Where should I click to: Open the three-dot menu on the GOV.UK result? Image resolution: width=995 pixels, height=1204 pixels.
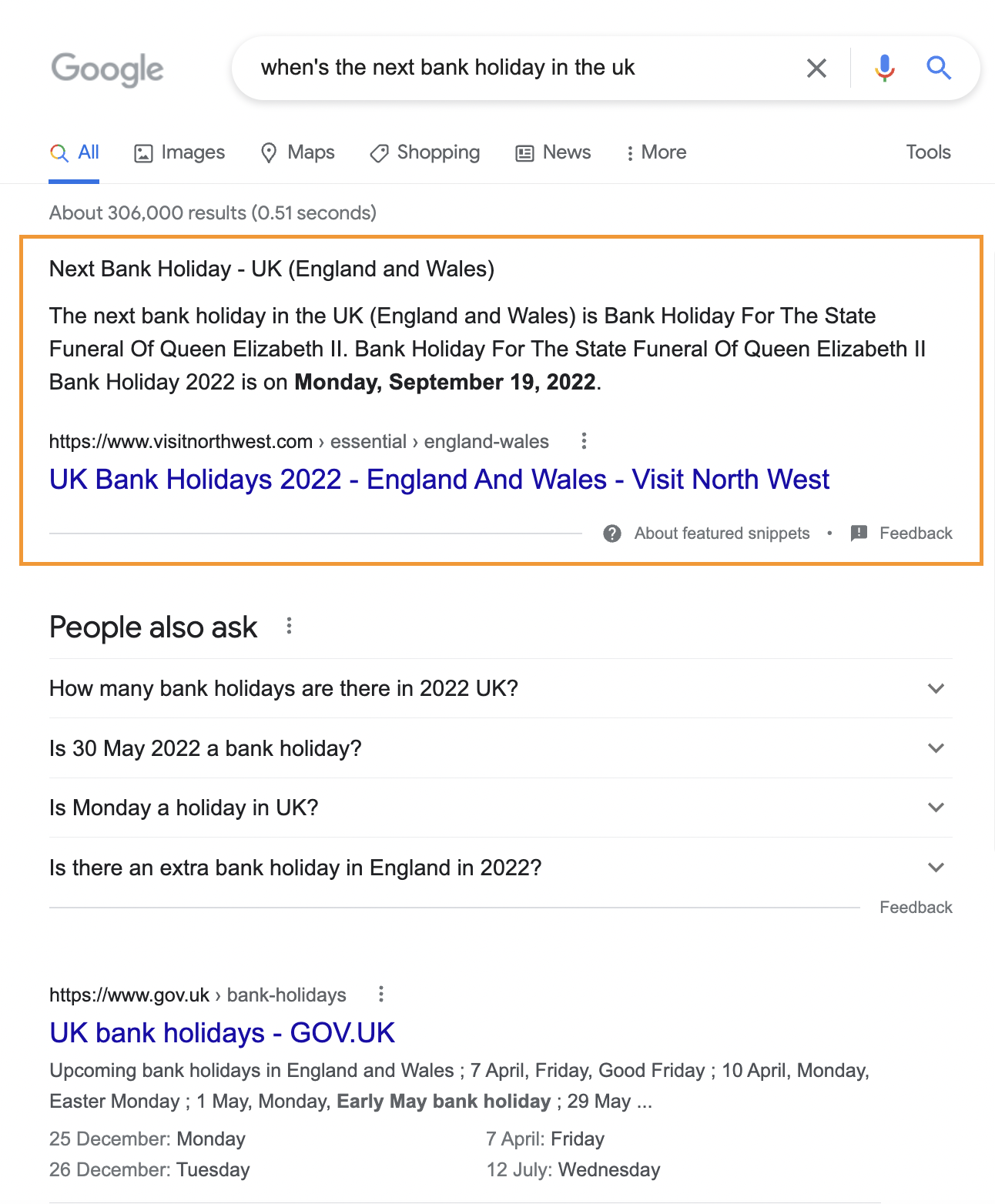tap(381, 995)
